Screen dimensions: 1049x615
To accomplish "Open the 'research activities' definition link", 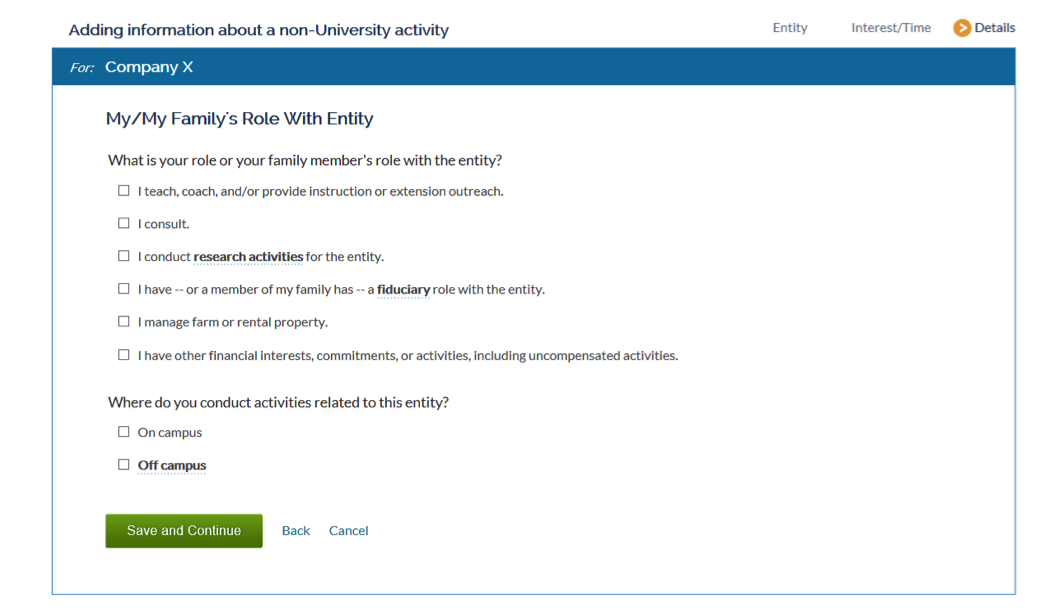I will tap(248, 257).
